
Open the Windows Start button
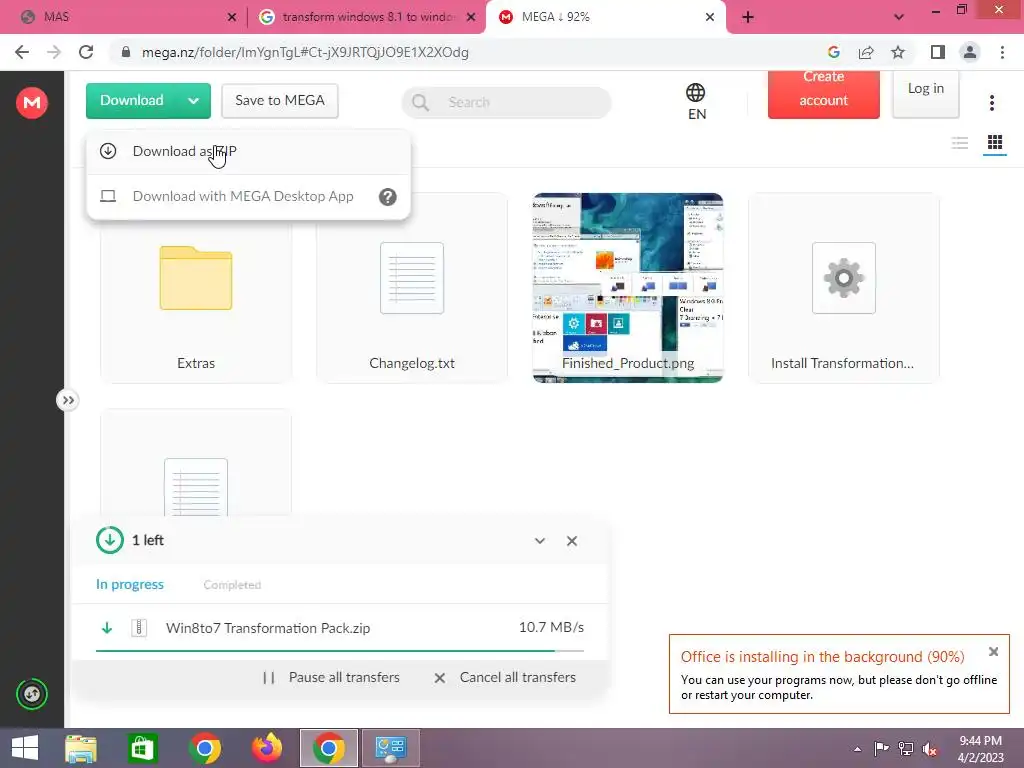coord(25,748)
